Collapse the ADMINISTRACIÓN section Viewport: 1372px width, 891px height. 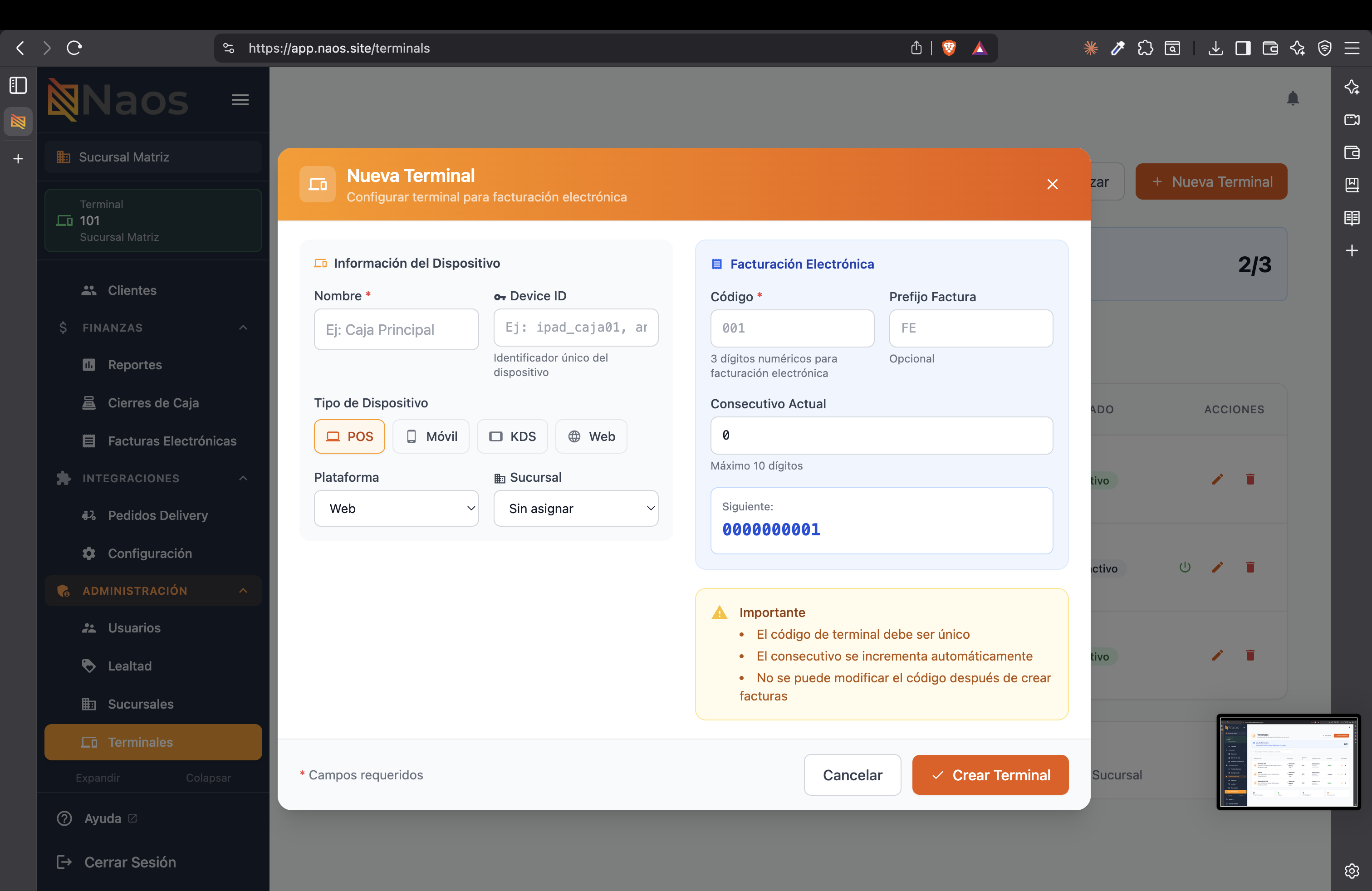pyautogui.click(x=153, y=590)
